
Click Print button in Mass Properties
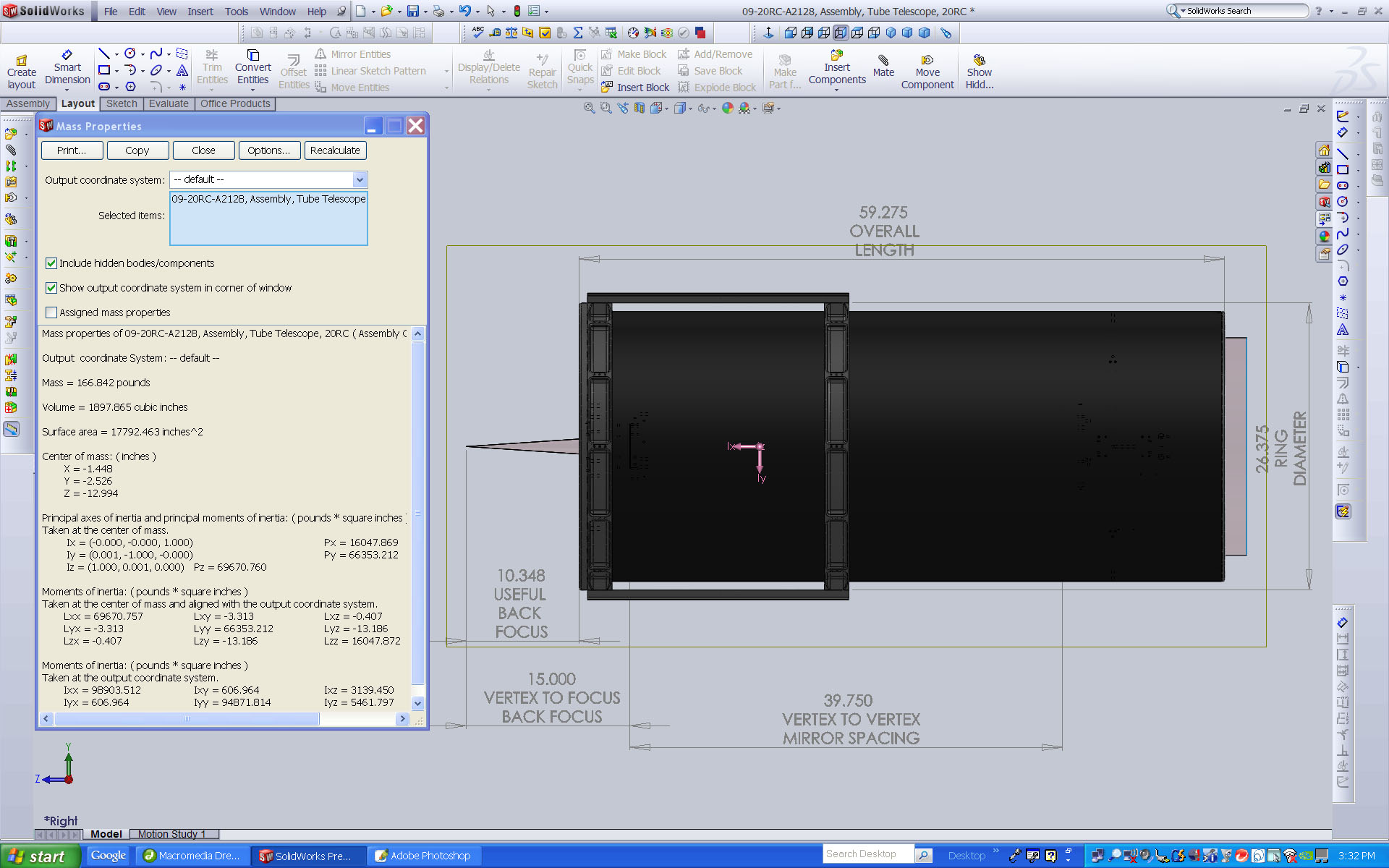[72, 150]
